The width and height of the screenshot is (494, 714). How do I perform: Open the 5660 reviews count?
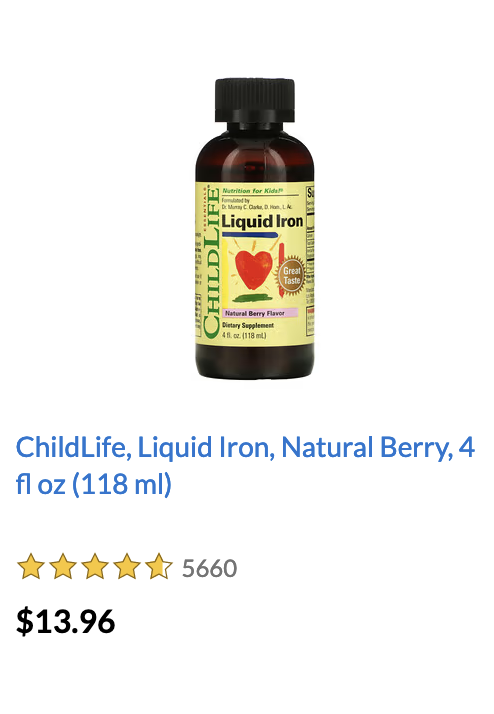(x=209, y=568)
